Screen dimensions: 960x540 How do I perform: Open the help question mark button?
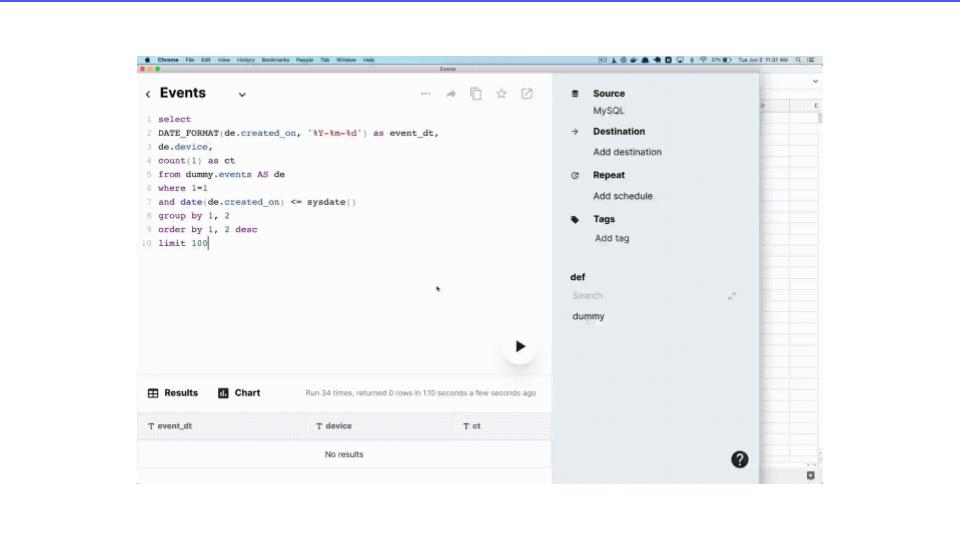(x=740, y=460)
